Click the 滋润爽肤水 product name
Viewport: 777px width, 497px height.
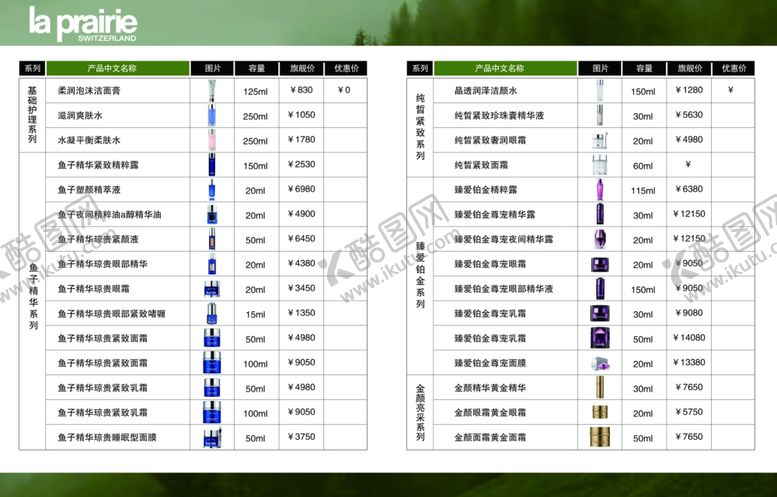tap(88, 116)
